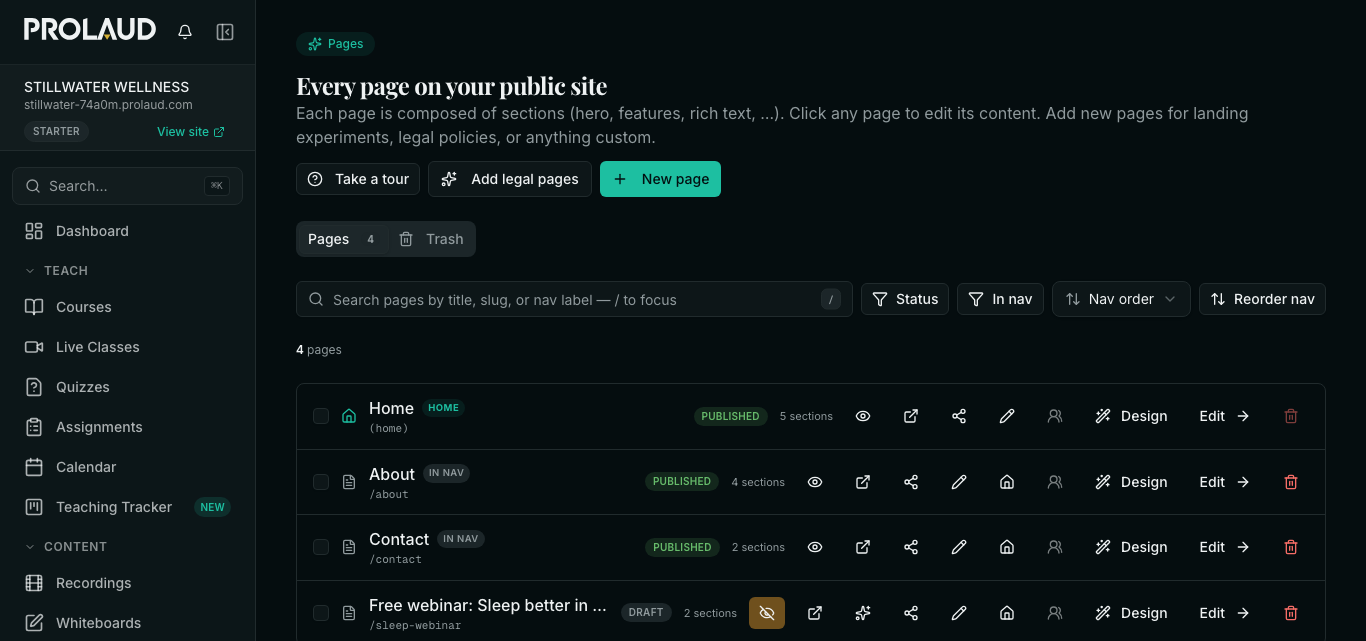
Task: Click pencil rename icon for Home
Action: coord(1007,416)
